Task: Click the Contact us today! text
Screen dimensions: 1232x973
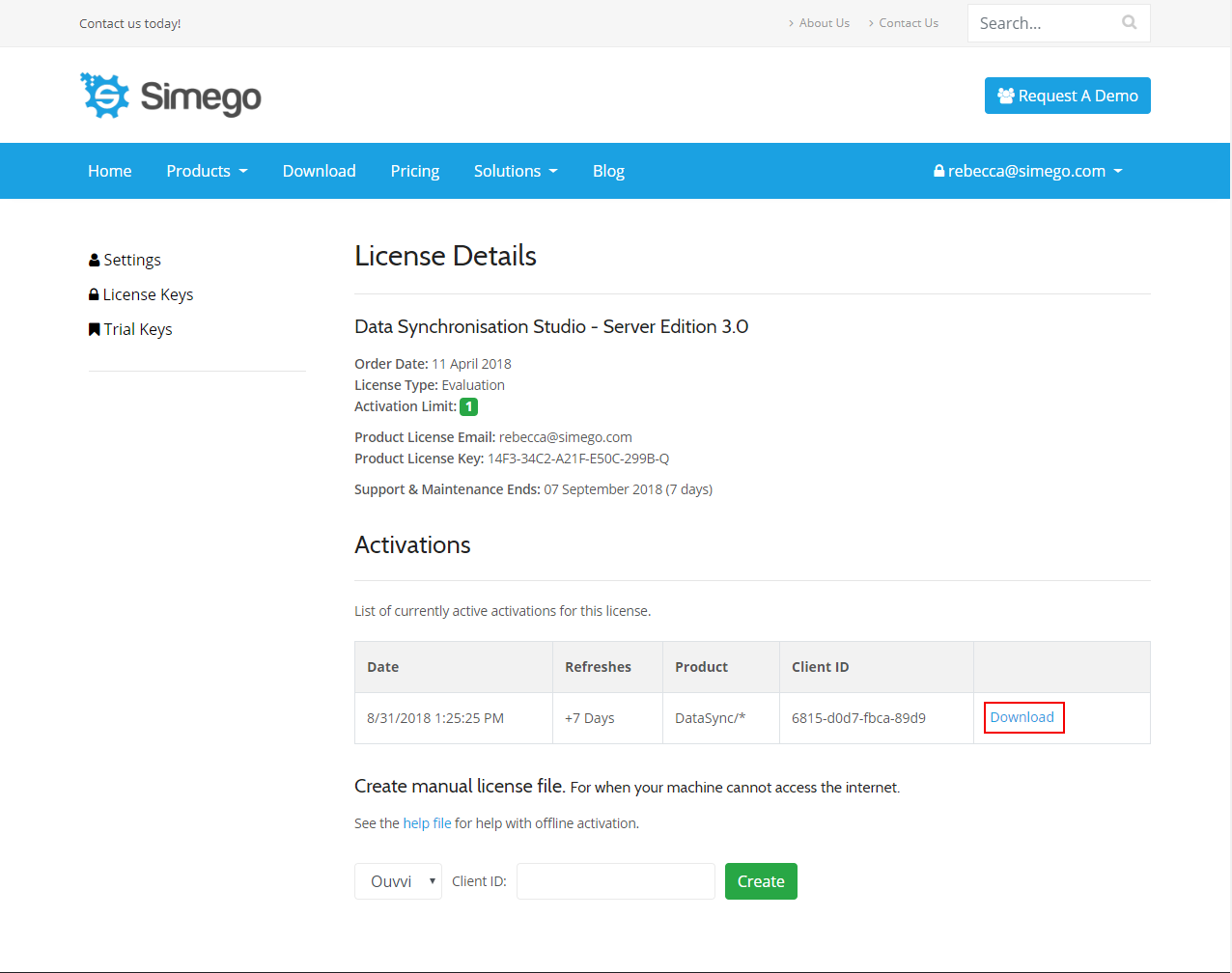Action: [130, 23]
